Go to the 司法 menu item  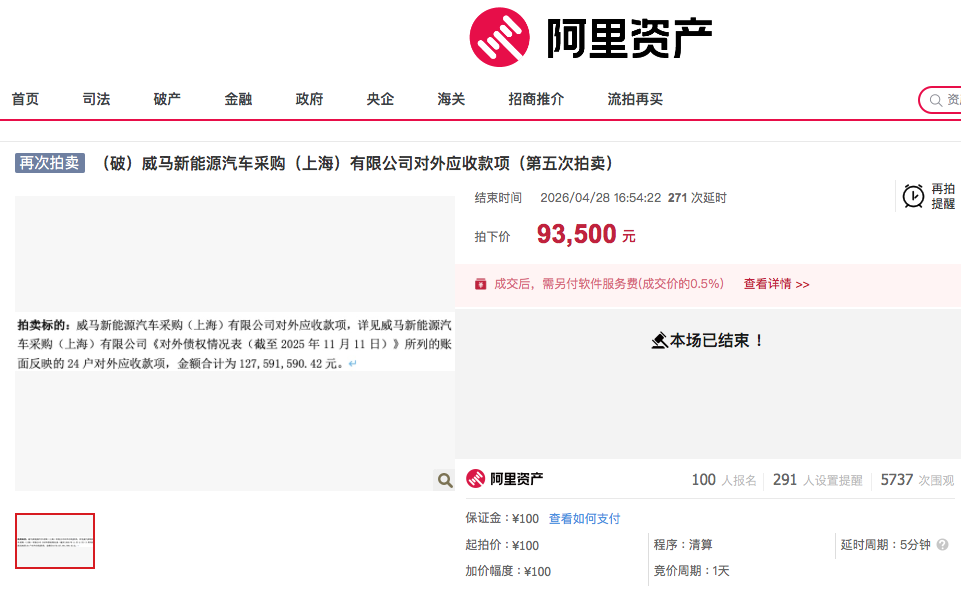point(96,99)
